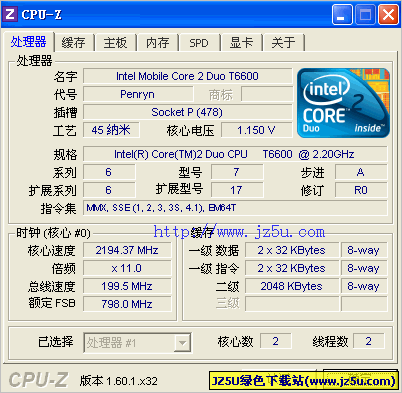Minimize the CPU-Z window

[342, 15]
